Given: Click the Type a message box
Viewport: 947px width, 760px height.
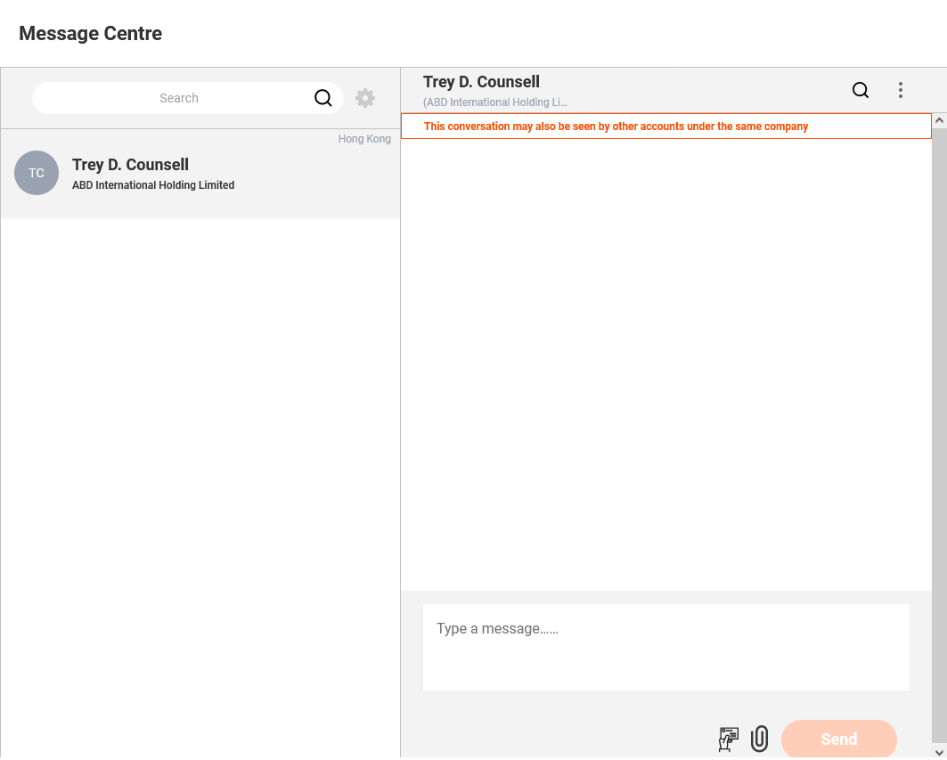Looking at the screenshot, I should [x=666, y=647].
